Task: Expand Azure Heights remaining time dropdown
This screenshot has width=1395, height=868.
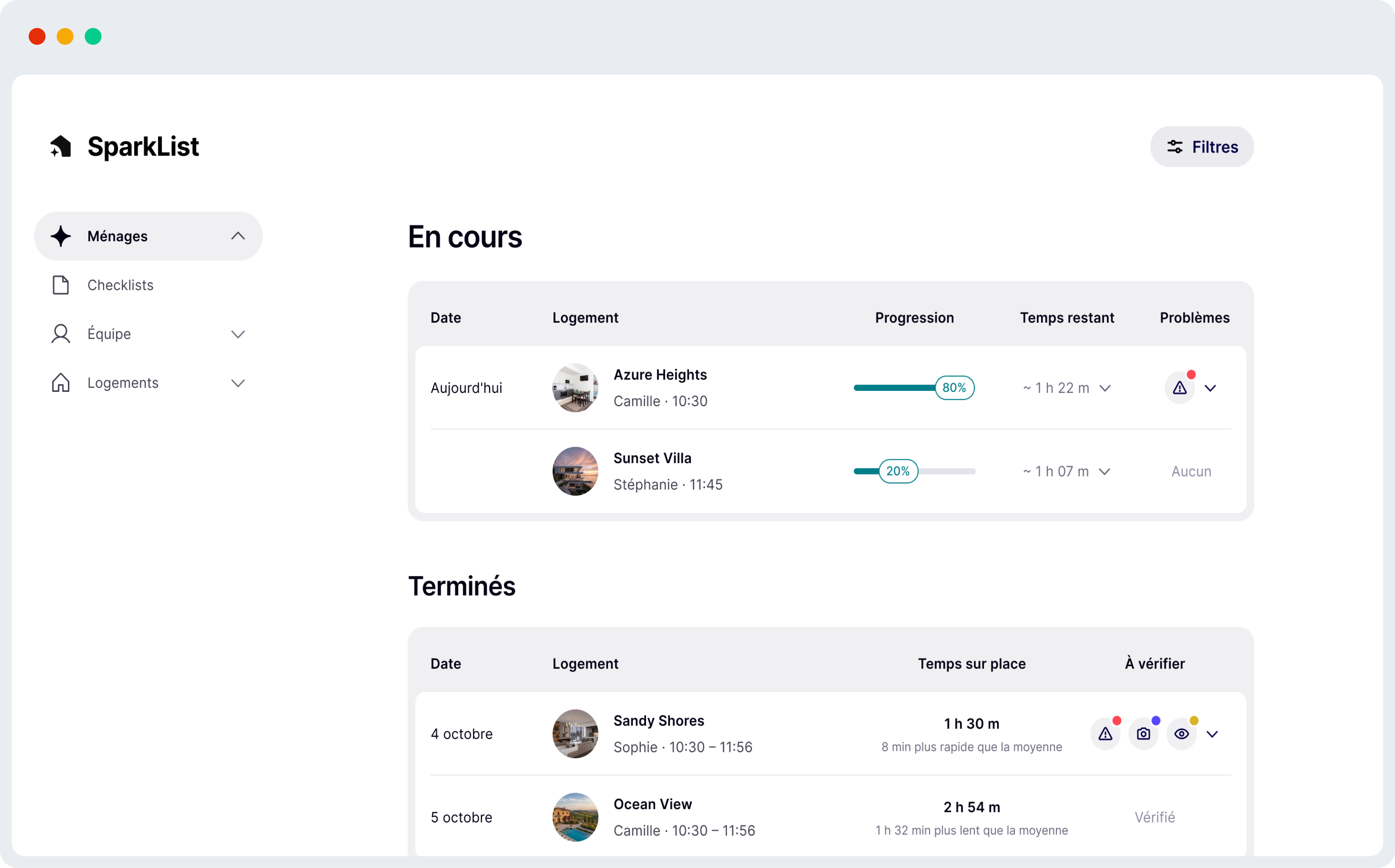Action: (x=1105, y=389)
